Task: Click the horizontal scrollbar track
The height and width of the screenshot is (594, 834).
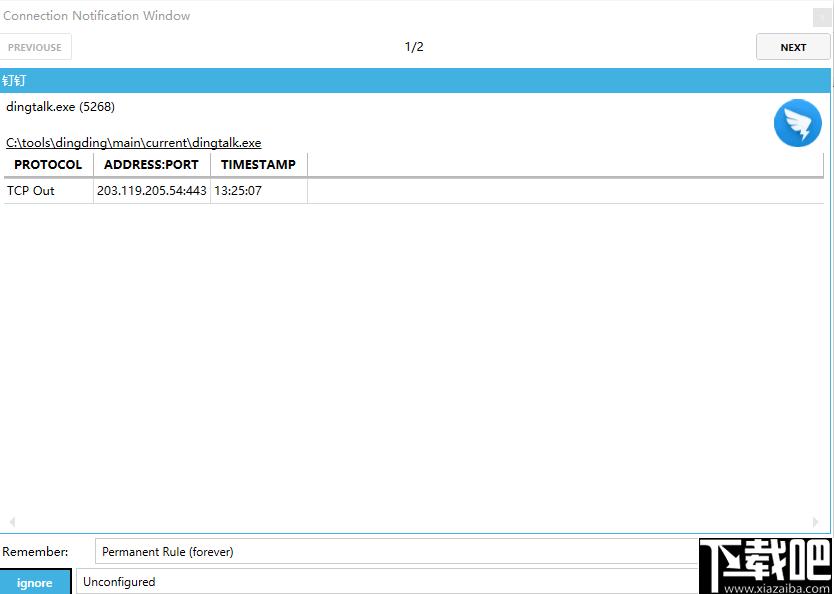Action: (414, 522)
